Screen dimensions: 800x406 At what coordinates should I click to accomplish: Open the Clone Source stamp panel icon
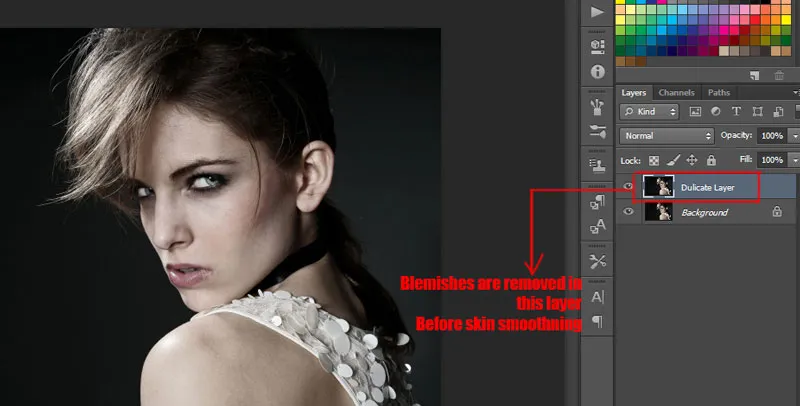pos(597,165)
